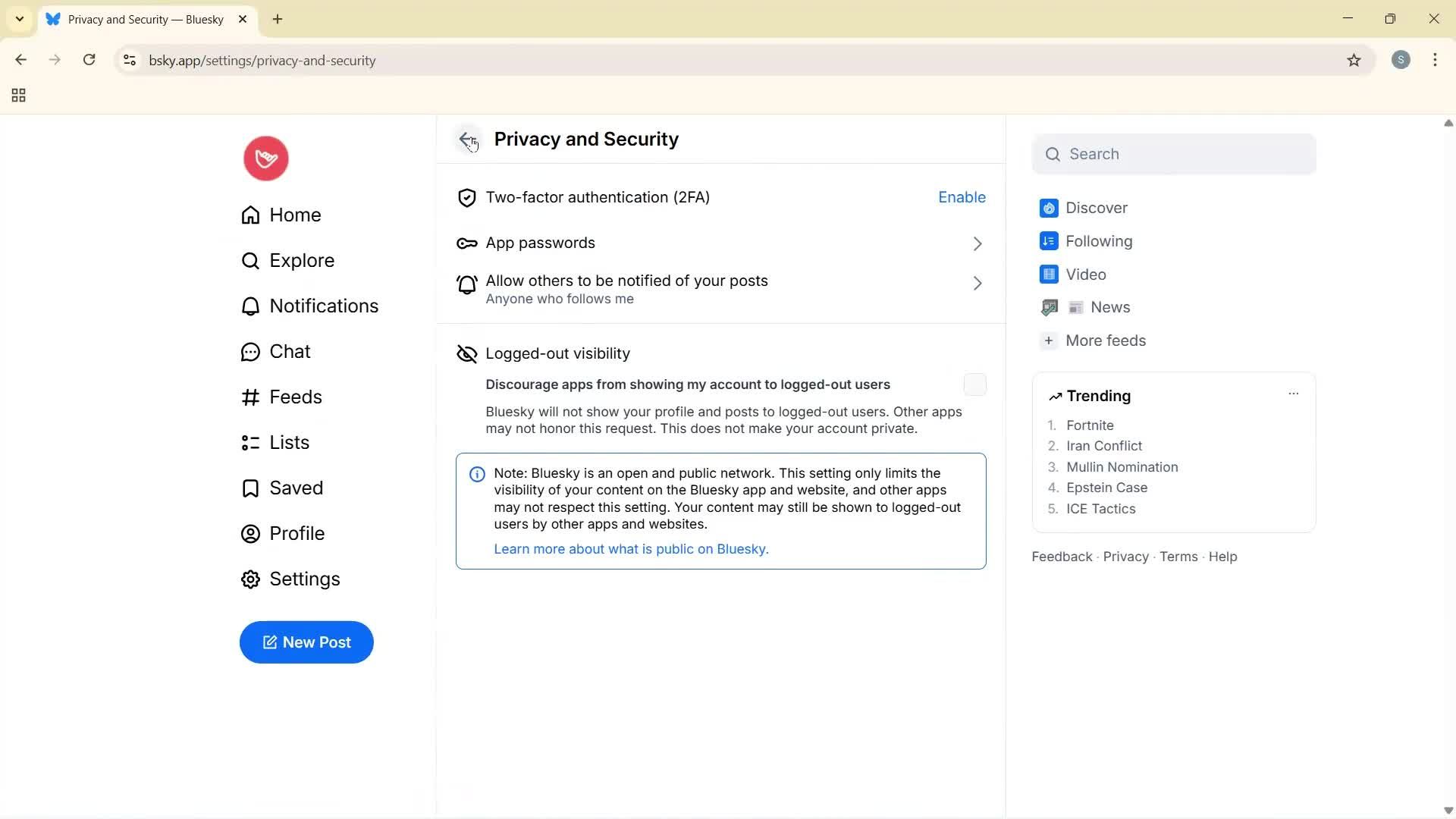Open Chat from the sidebar
This screenshot has width=1456, height=819.
(x=290, y=351)
